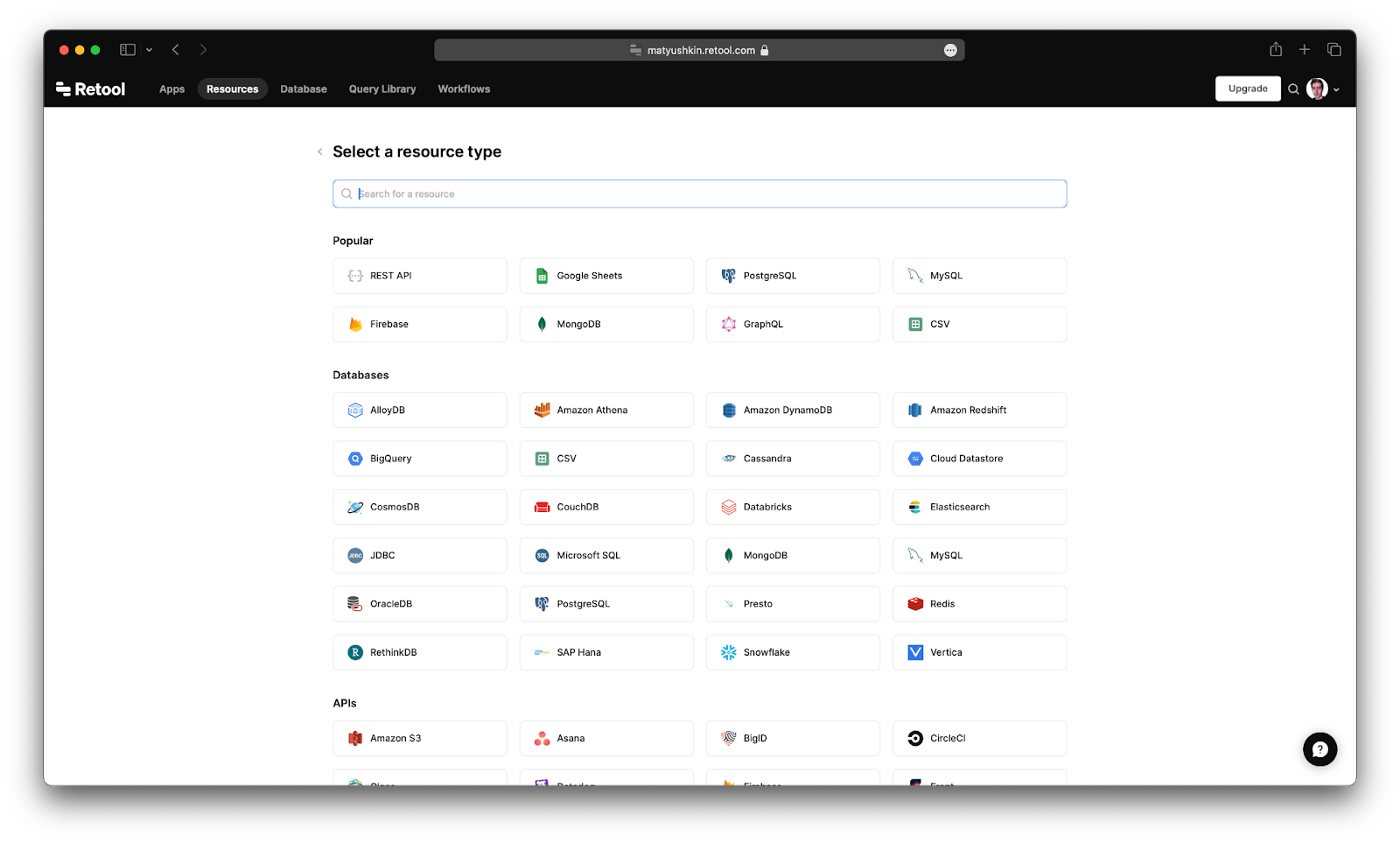Select MySQL under Popular

980,276
